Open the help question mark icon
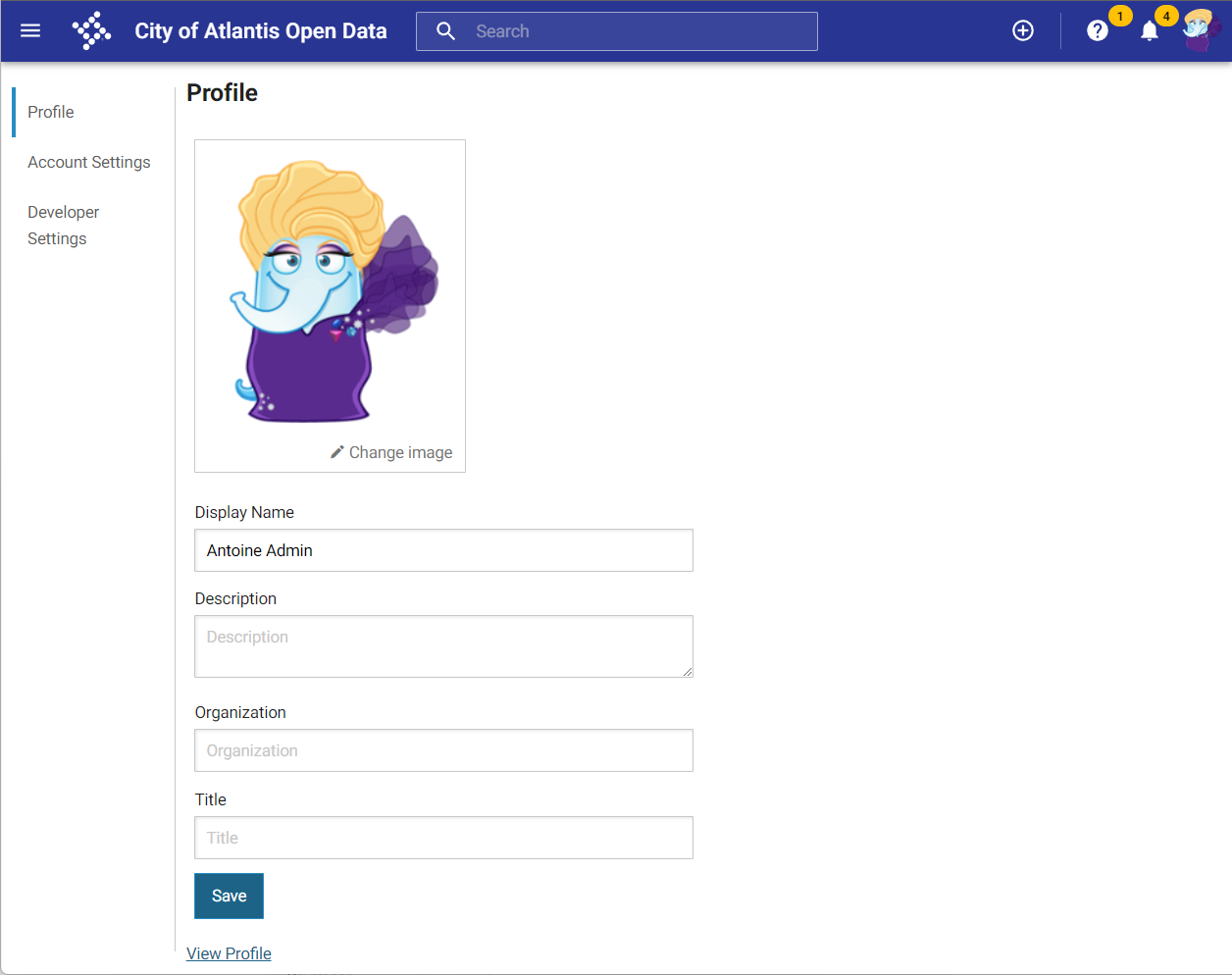 click(1098, 31)
